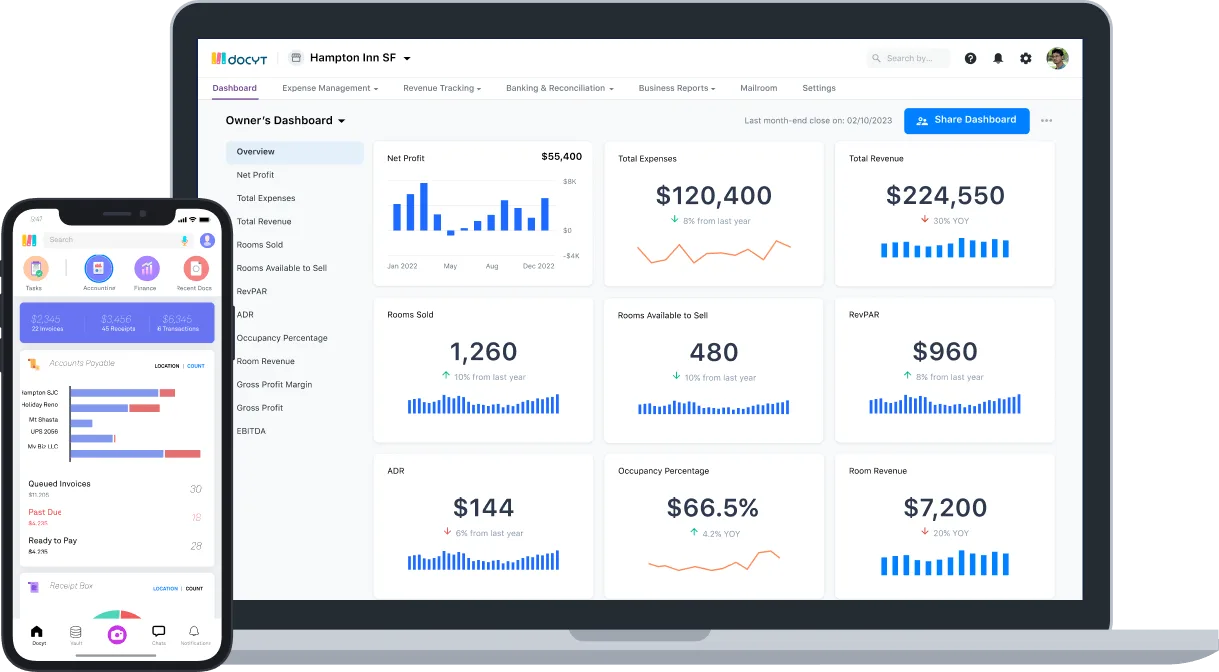
Task: Select Total Expenses in the dashboard sidebar
Action: [x=266, y=198]
